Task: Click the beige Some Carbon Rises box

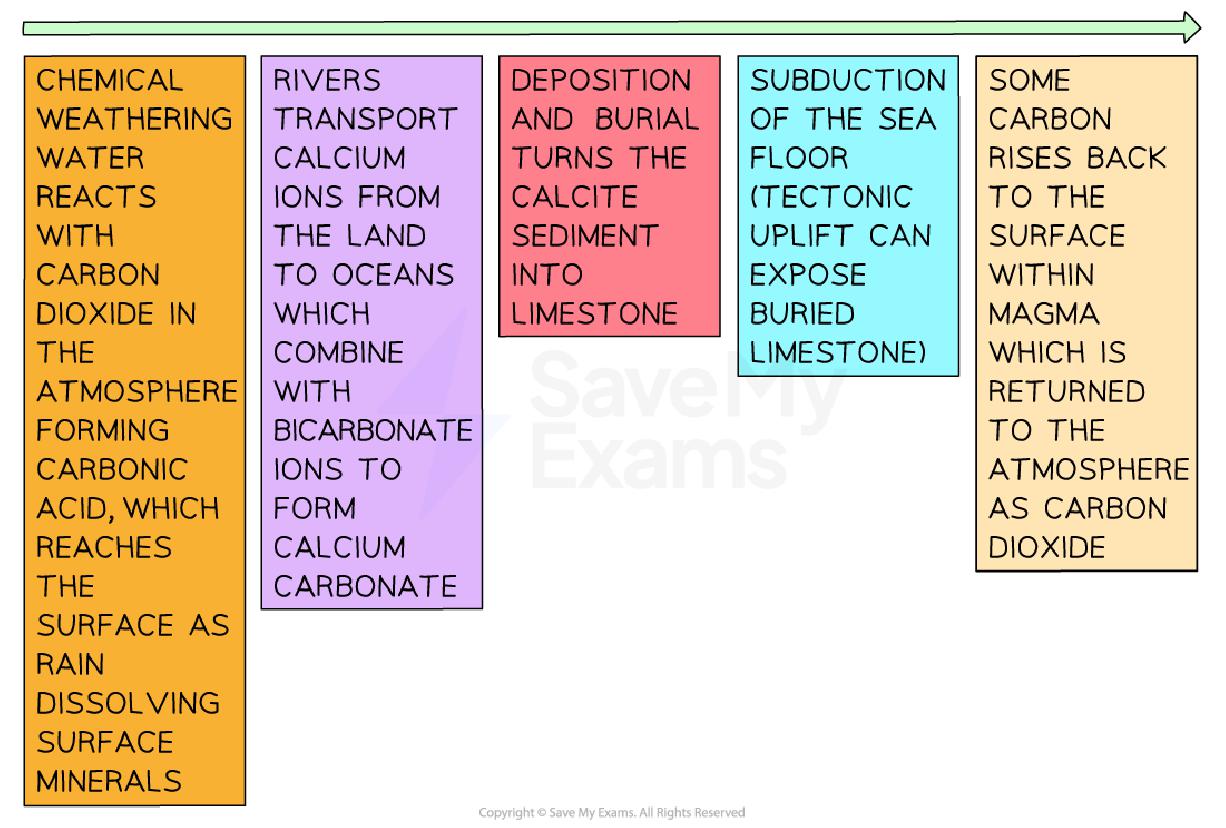Action: (x=1086, y=313)
